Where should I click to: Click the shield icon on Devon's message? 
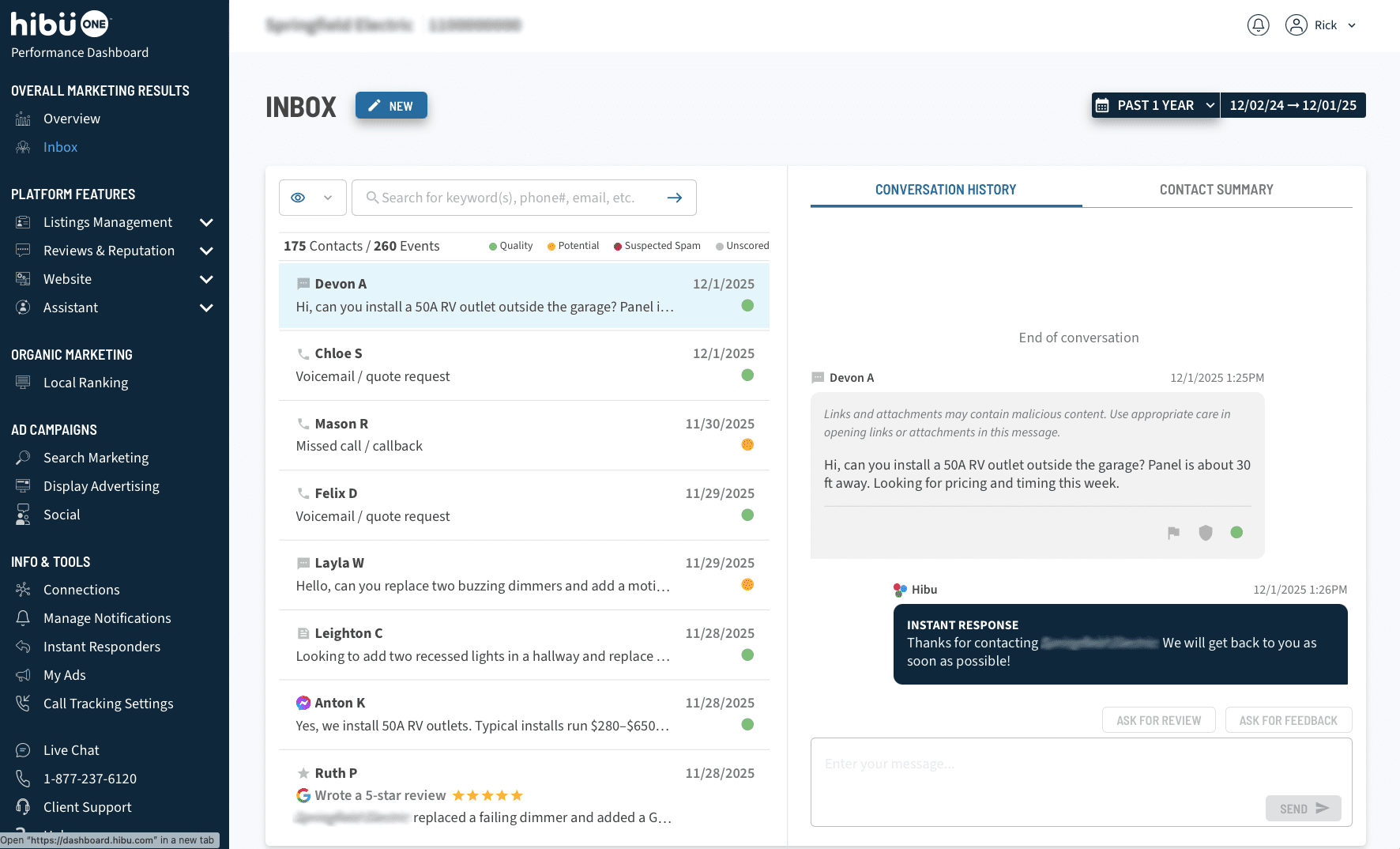(x=1205, y=533)
